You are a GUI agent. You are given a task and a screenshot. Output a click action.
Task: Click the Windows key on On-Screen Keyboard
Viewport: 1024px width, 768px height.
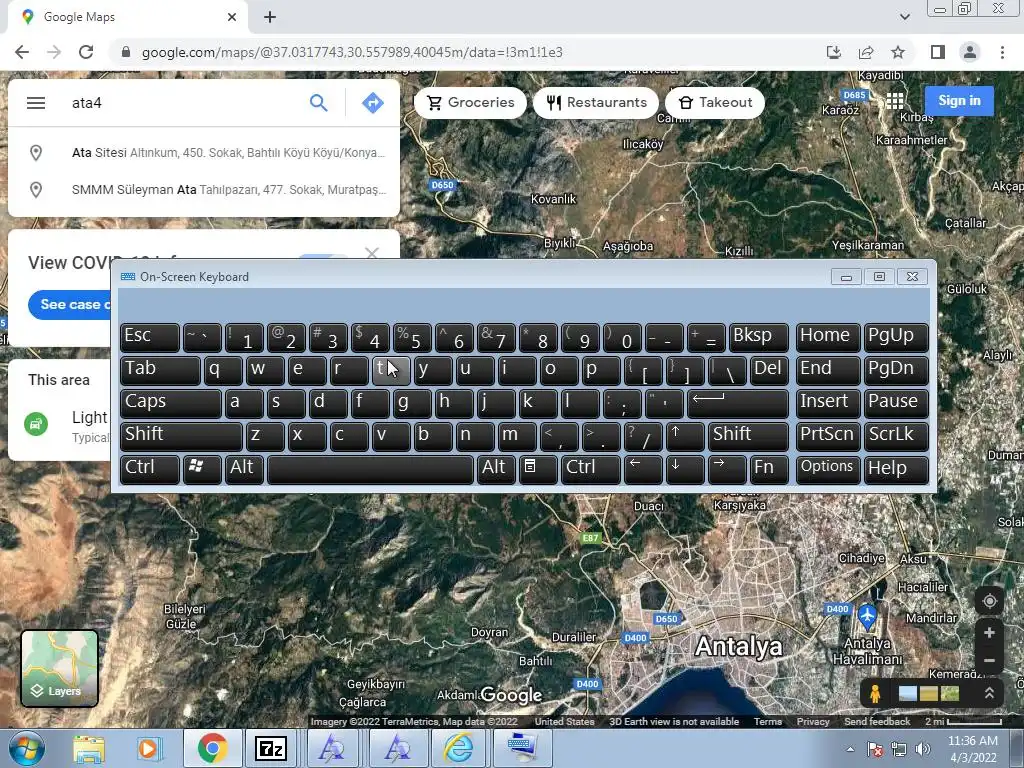pos(202,469)
